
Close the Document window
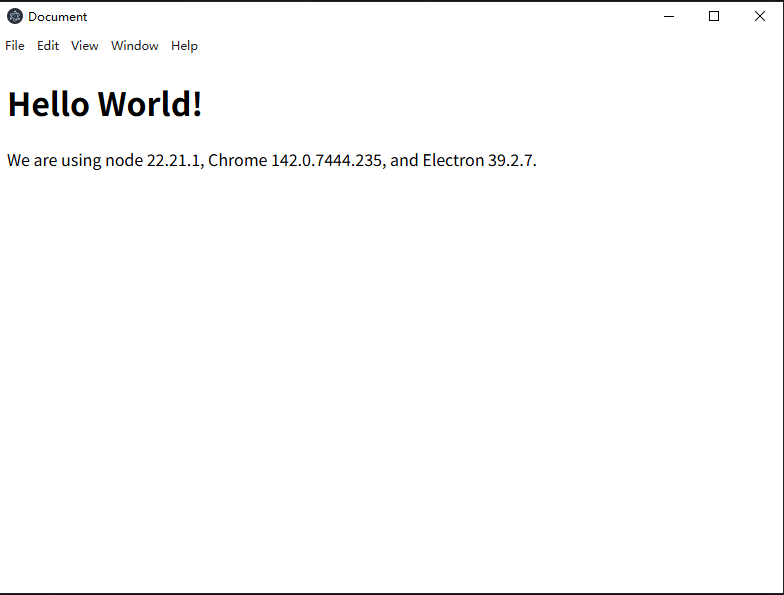[x=760, y=16]
